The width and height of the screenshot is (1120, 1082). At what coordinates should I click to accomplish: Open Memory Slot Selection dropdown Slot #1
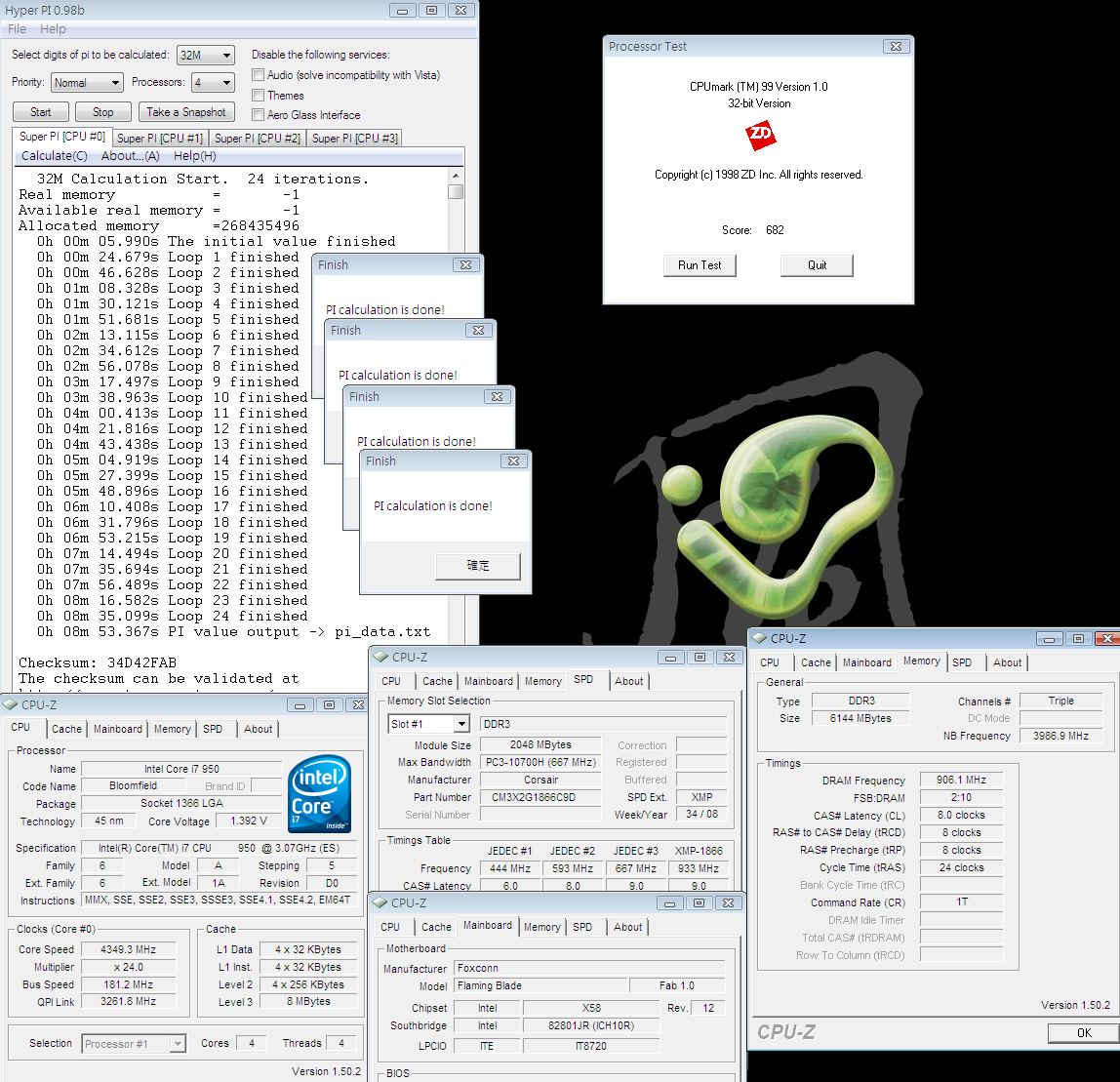click(428, 724)
